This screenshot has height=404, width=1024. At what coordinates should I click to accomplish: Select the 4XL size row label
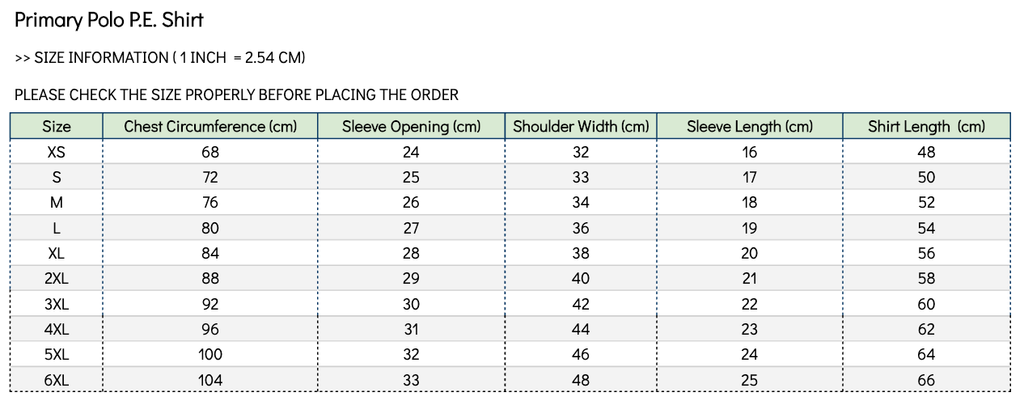pos(56,329)
